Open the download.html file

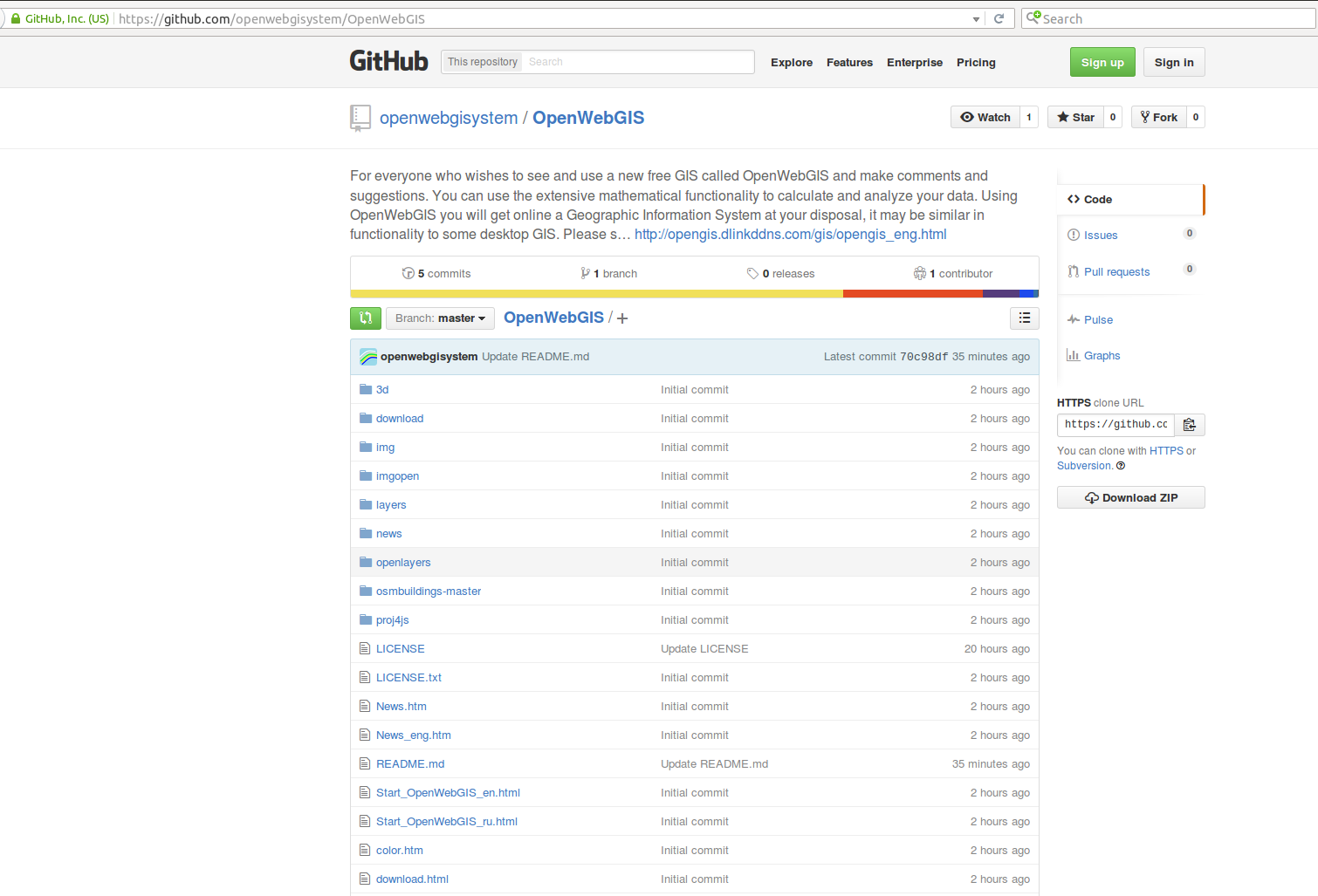412,879
